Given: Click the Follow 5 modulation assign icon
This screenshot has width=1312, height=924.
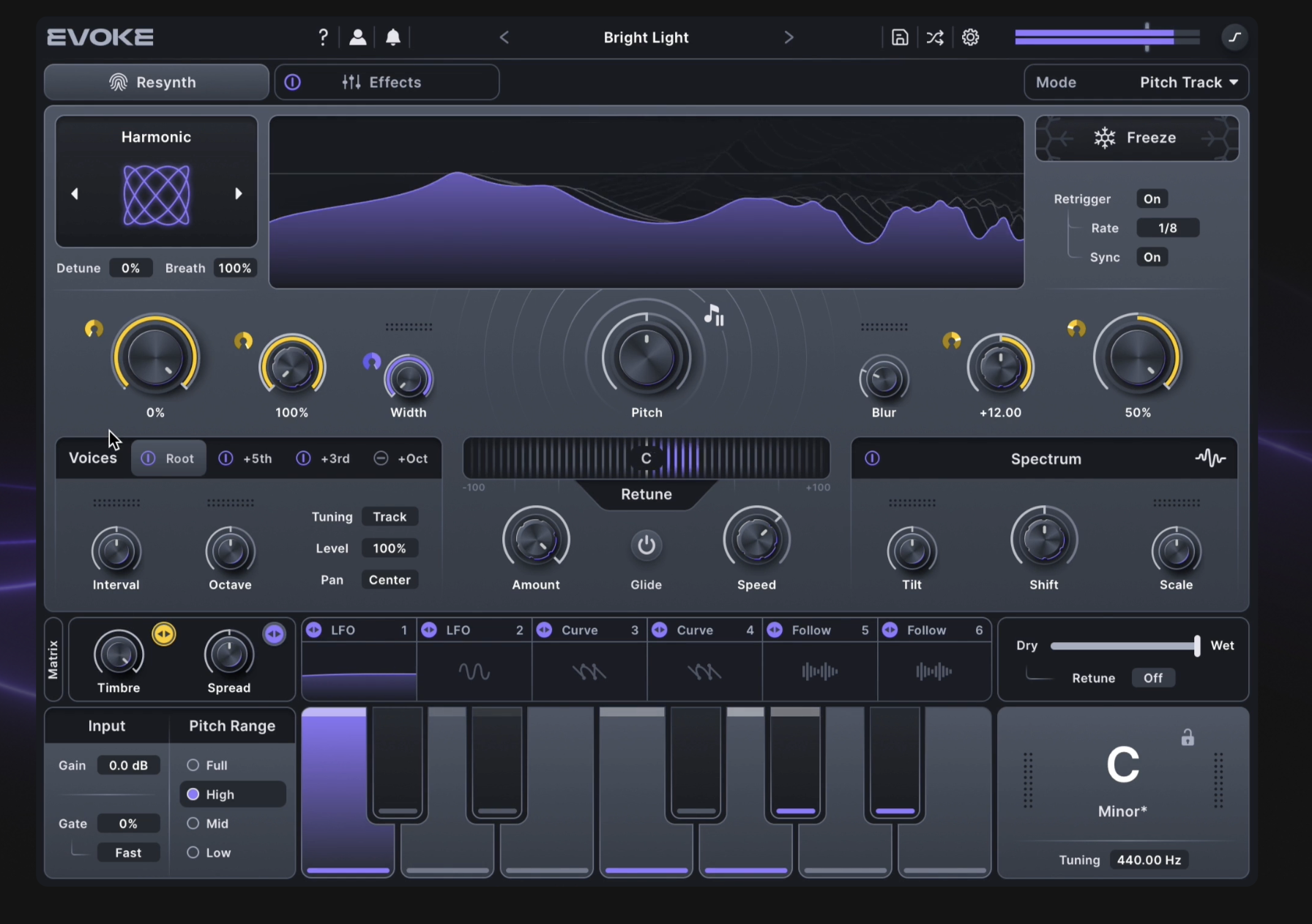Looking at the screenshot, I should pos(775,630).
